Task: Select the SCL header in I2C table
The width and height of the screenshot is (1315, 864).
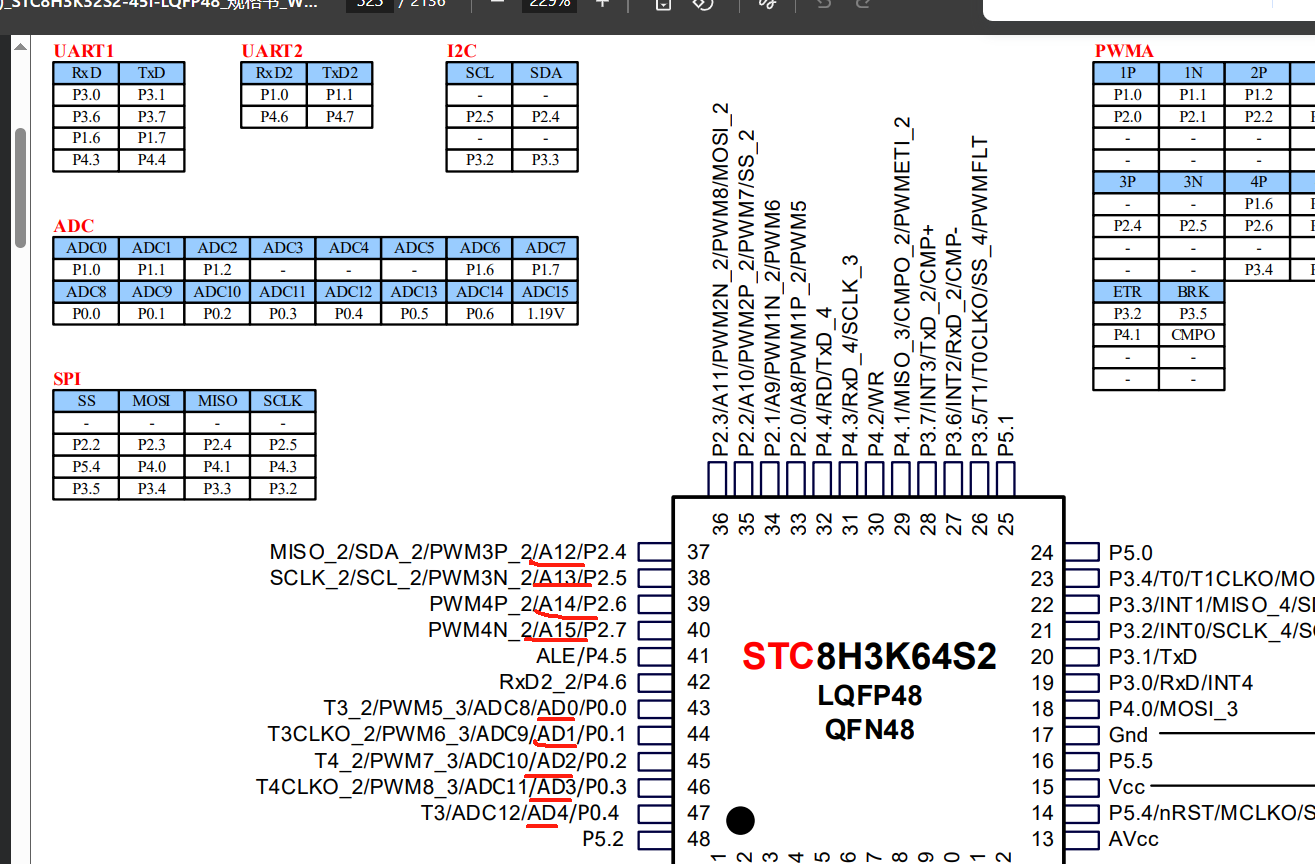Action: pyautogui.click(x=480, y=73)
